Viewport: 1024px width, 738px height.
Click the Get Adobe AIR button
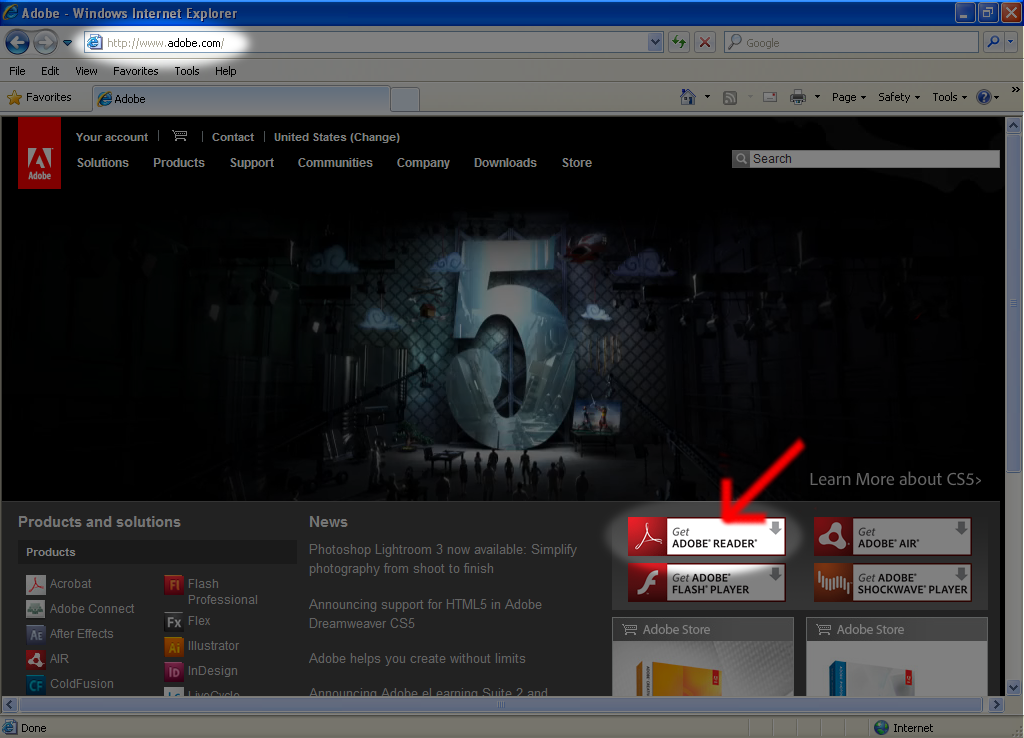point(892,537)
